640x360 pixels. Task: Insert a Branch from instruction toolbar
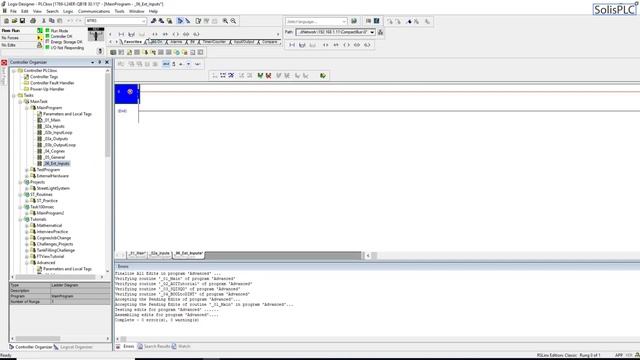pos(131,34)
